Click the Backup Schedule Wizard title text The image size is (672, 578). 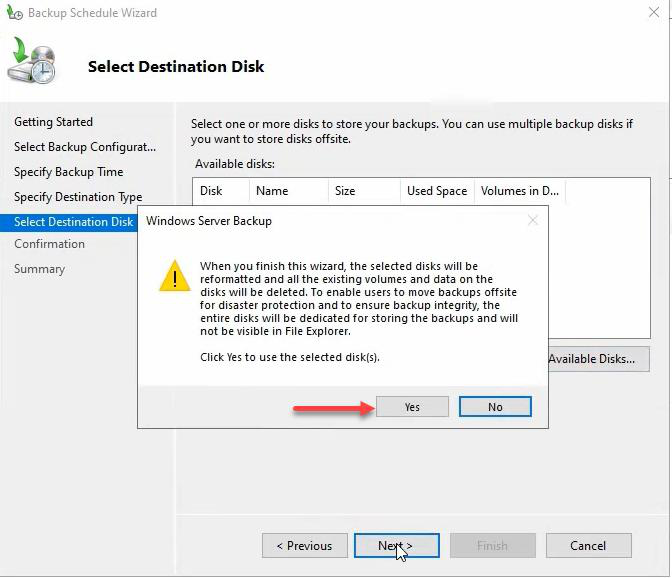(93, 13)
